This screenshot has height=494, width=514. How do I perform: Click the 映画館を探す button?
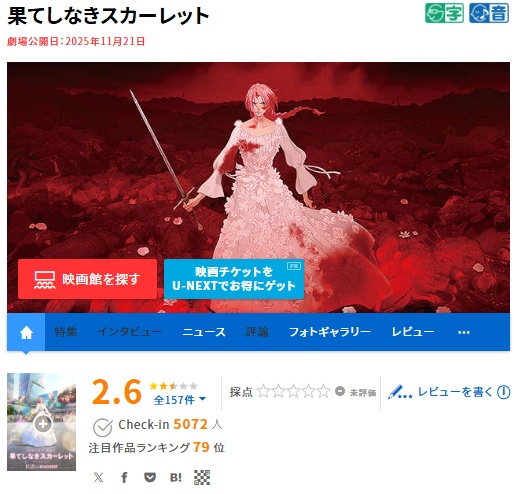pyautogui.click(x=87, y=279)
